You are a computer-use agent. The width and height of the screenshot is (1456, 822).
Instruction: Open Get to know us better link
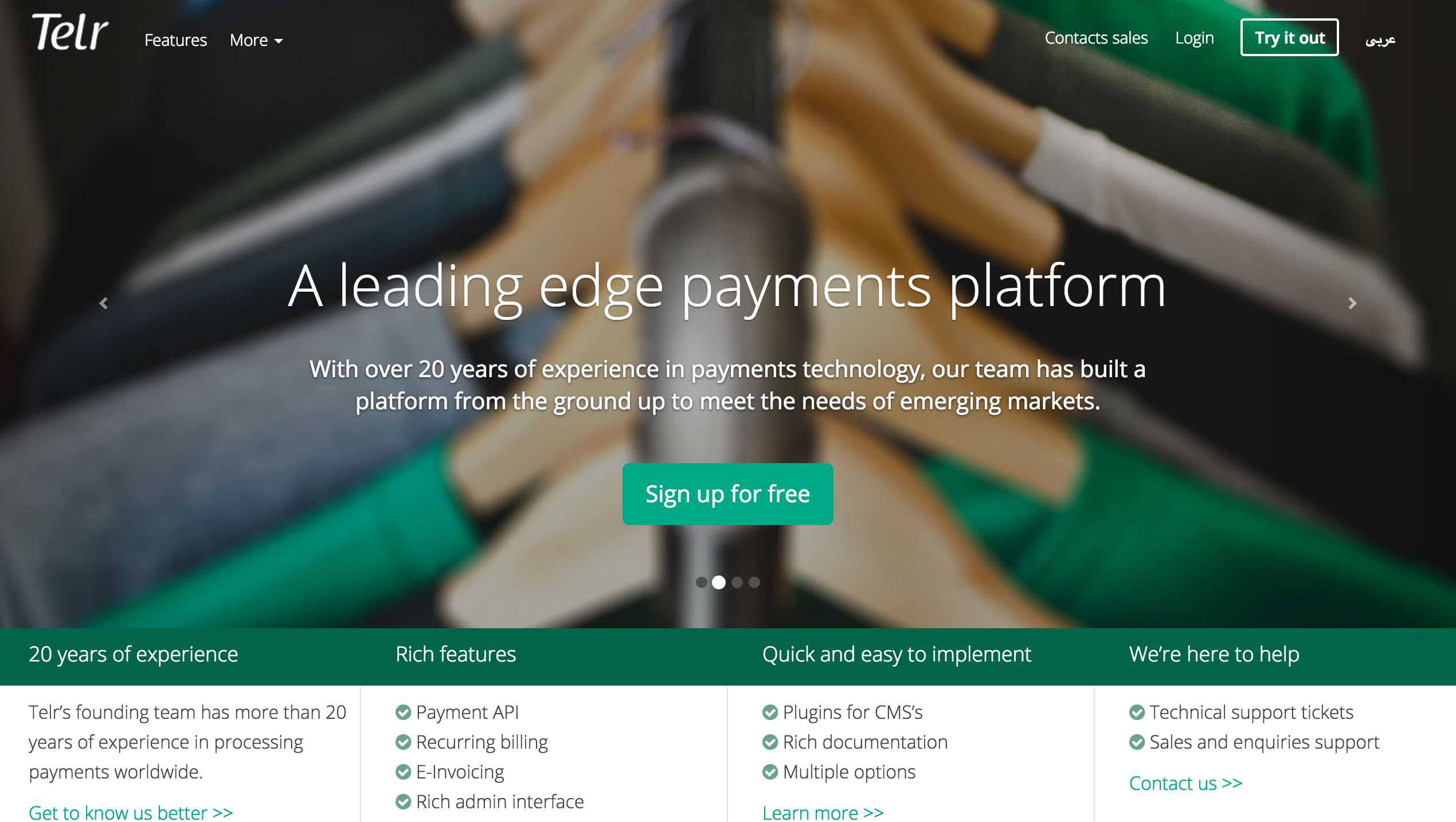click(x=131, y=812)
